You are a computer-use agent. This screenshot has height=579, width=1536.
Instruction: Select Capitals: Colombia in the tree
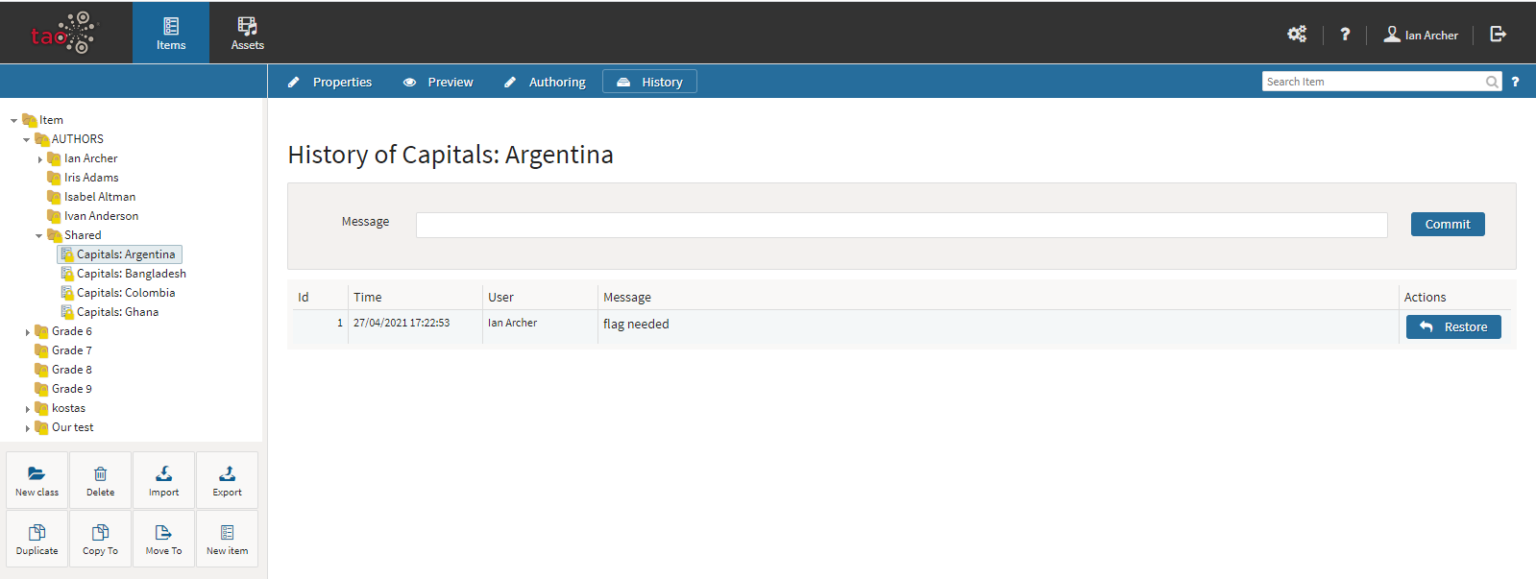125,293
